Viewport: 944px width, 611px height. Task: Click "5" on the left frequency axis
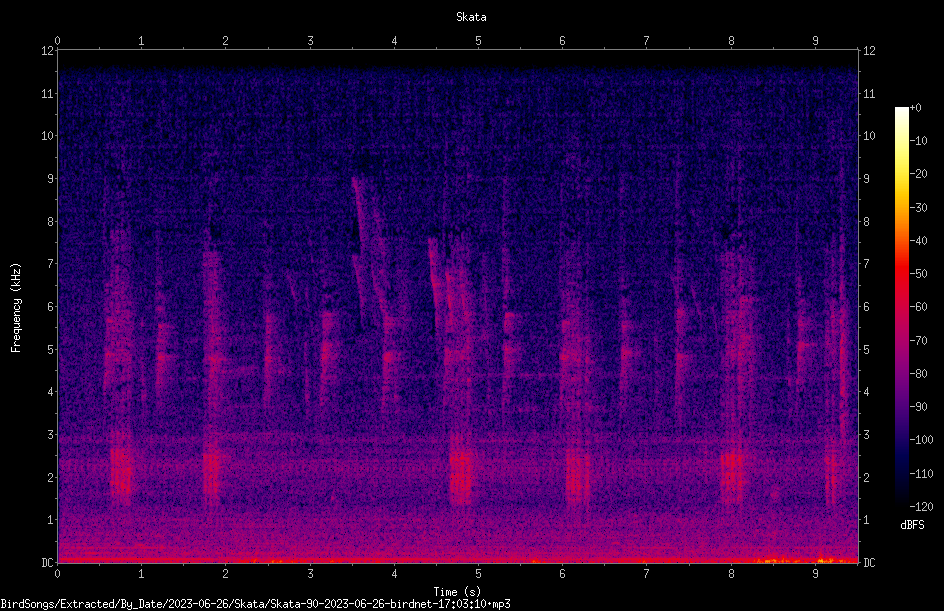[50, 350]
